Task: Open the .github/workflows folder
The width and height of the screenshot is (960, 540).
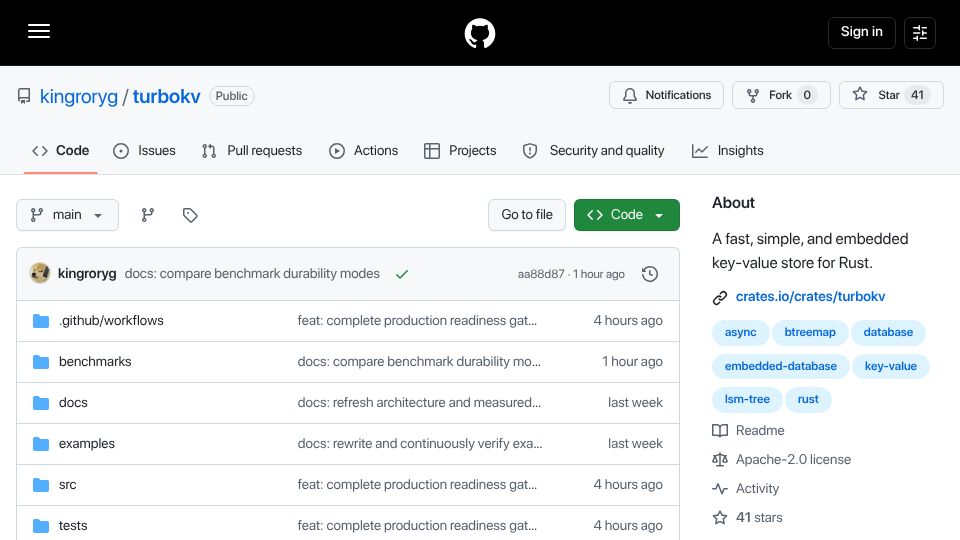Action: 111,321
